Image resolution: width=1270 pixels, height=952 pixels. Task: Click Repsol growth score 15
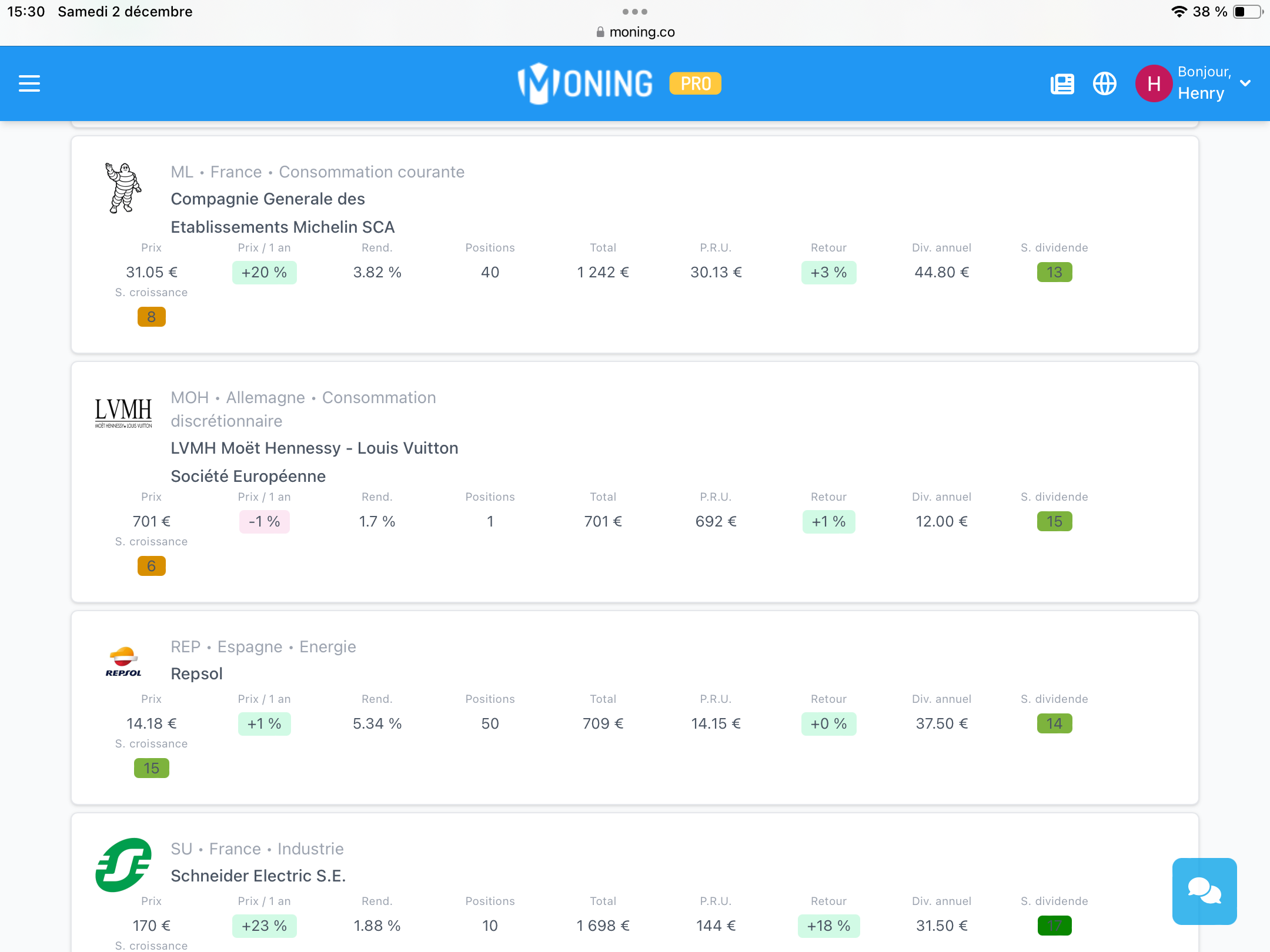click(x=152, y=769)
